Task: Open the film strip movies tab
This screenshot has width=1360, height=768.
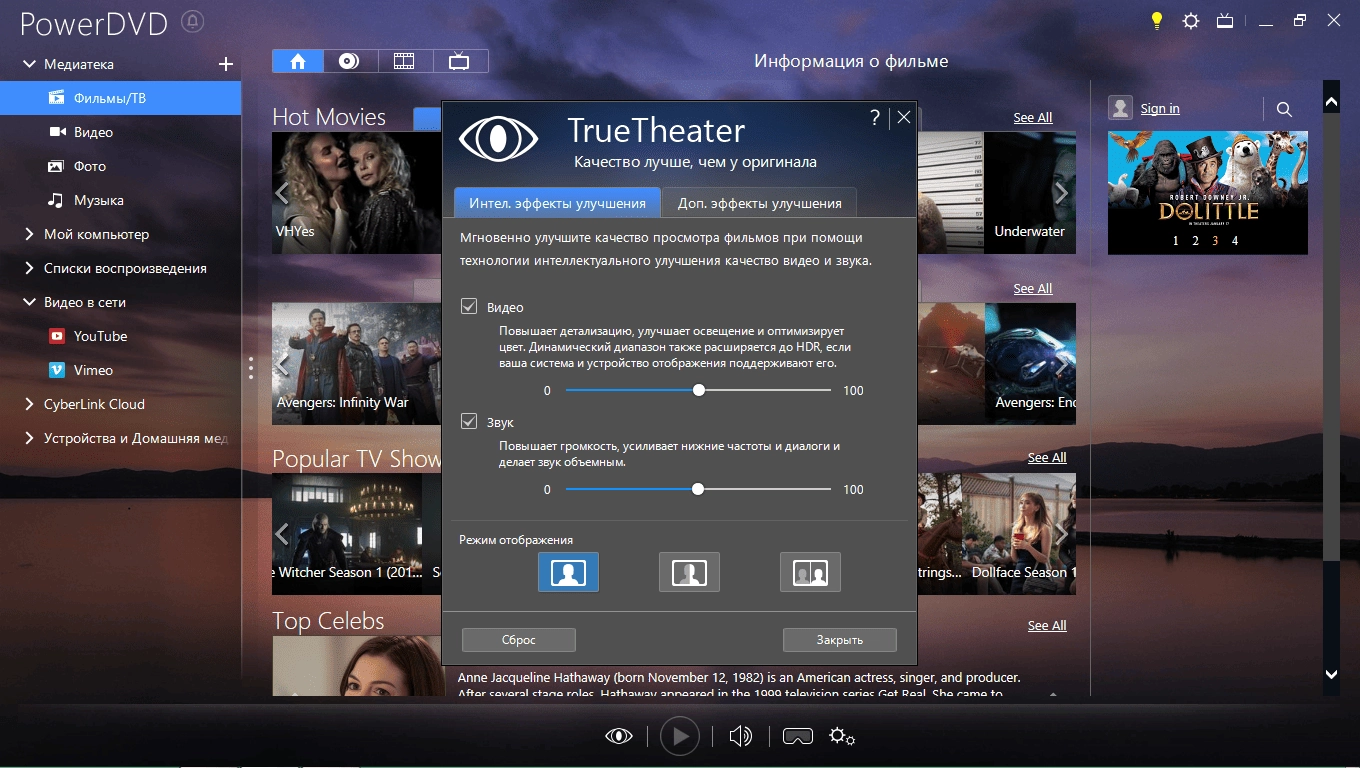Action: point(404,61)
